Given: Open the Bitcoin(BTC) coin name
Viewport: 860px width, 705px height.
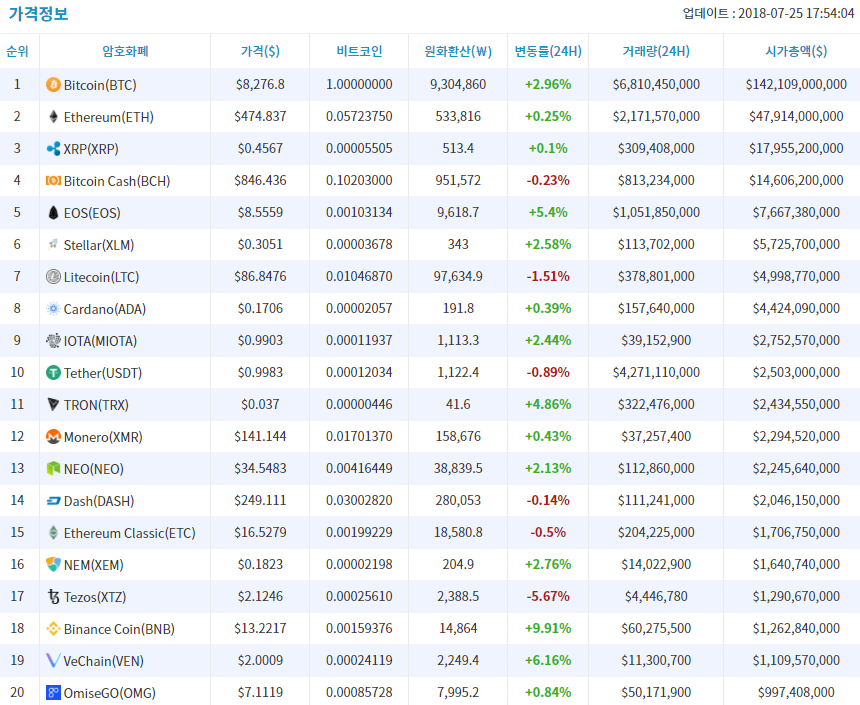Looking at the screenshot, I should coord(100,85).
